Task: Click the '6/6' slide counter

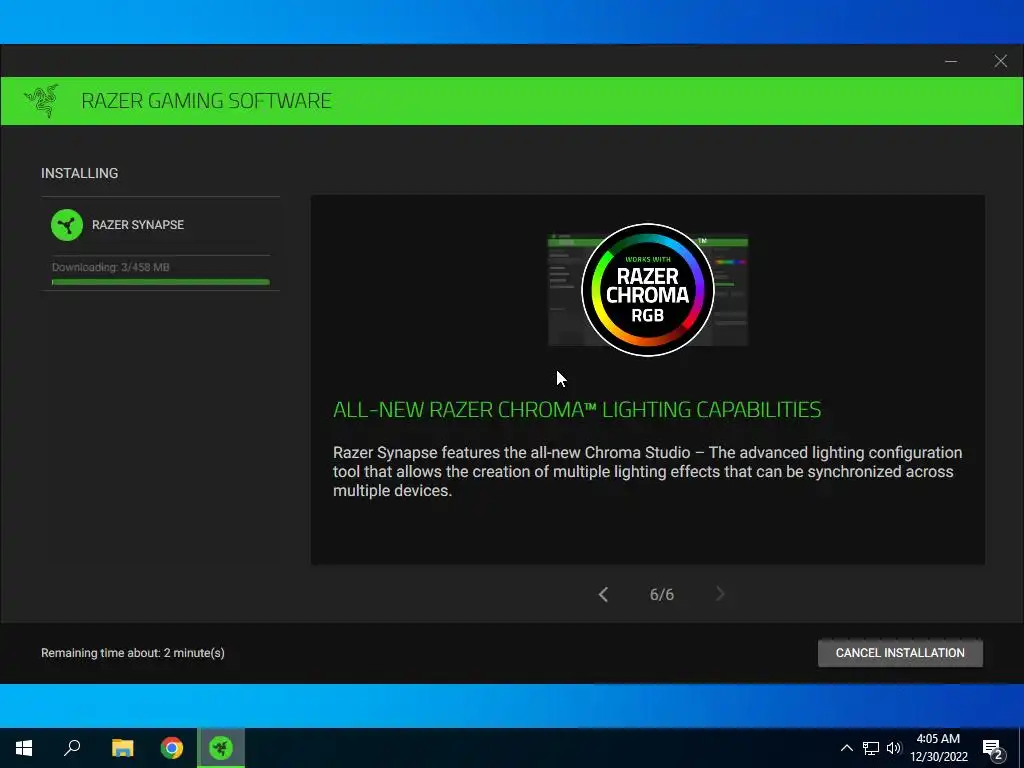Action: [x=662, y=595]
